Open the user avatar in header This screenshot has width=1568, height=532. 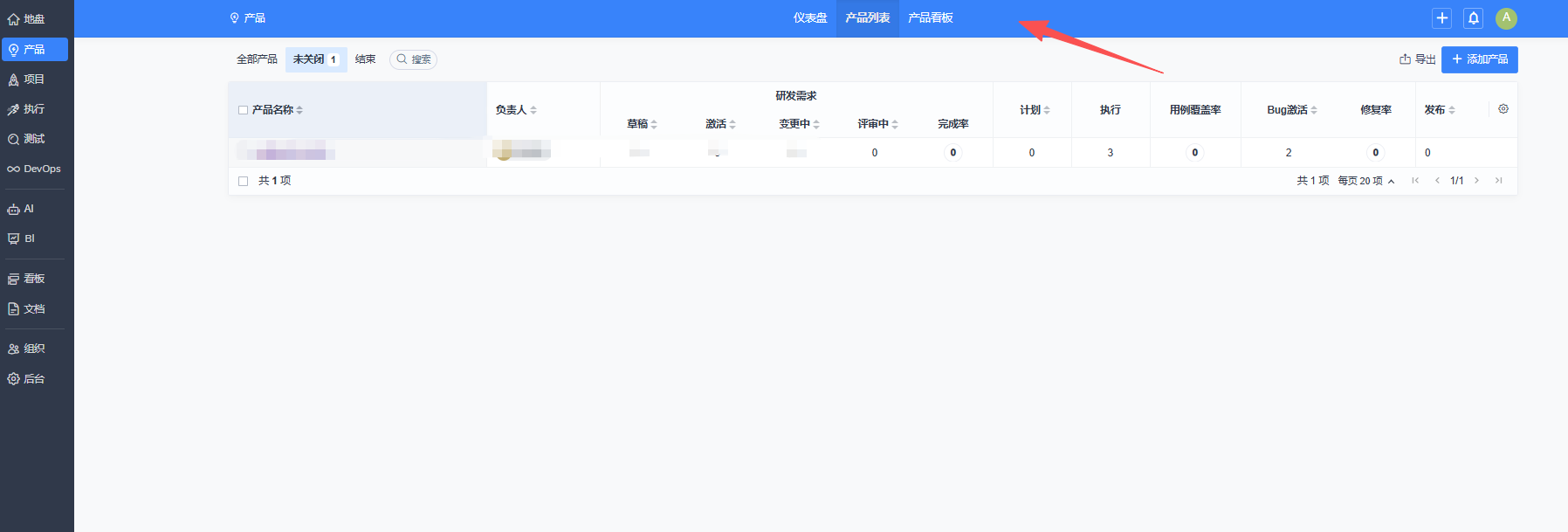pyautogui.click(x=1506, y=18)
